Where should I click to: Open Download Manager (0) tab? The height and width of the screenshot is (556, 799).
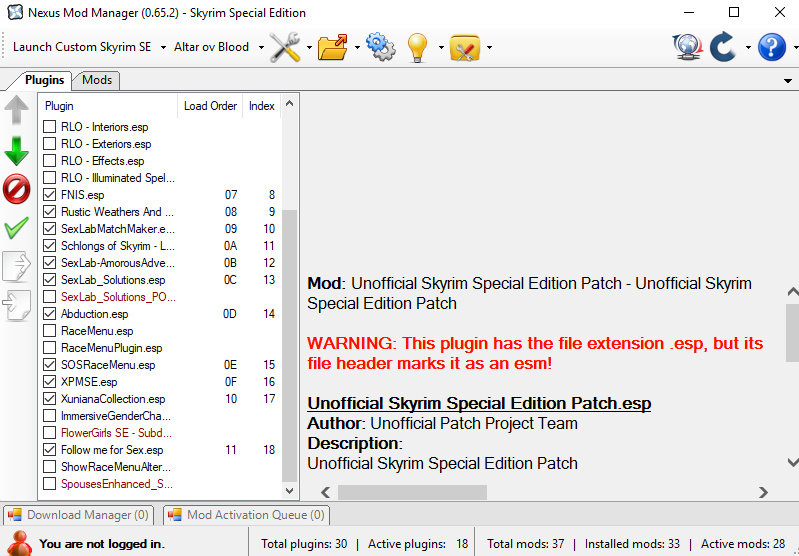pyautogui.click(x=79, y=515)
